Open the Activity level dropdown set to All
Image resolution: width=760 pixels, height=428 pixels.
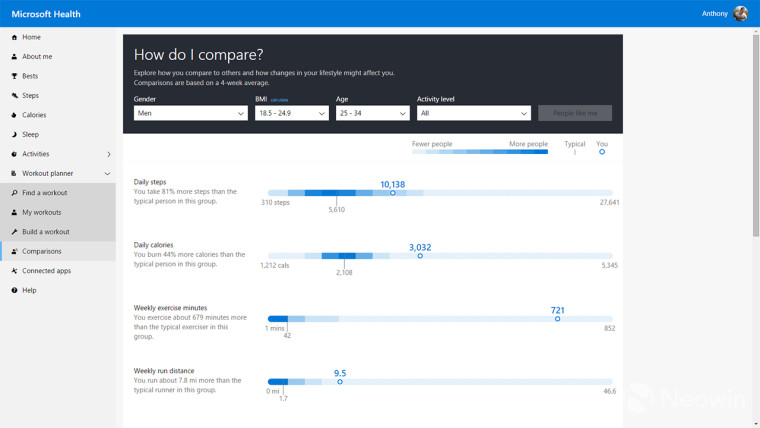click(x=474, y=113)
